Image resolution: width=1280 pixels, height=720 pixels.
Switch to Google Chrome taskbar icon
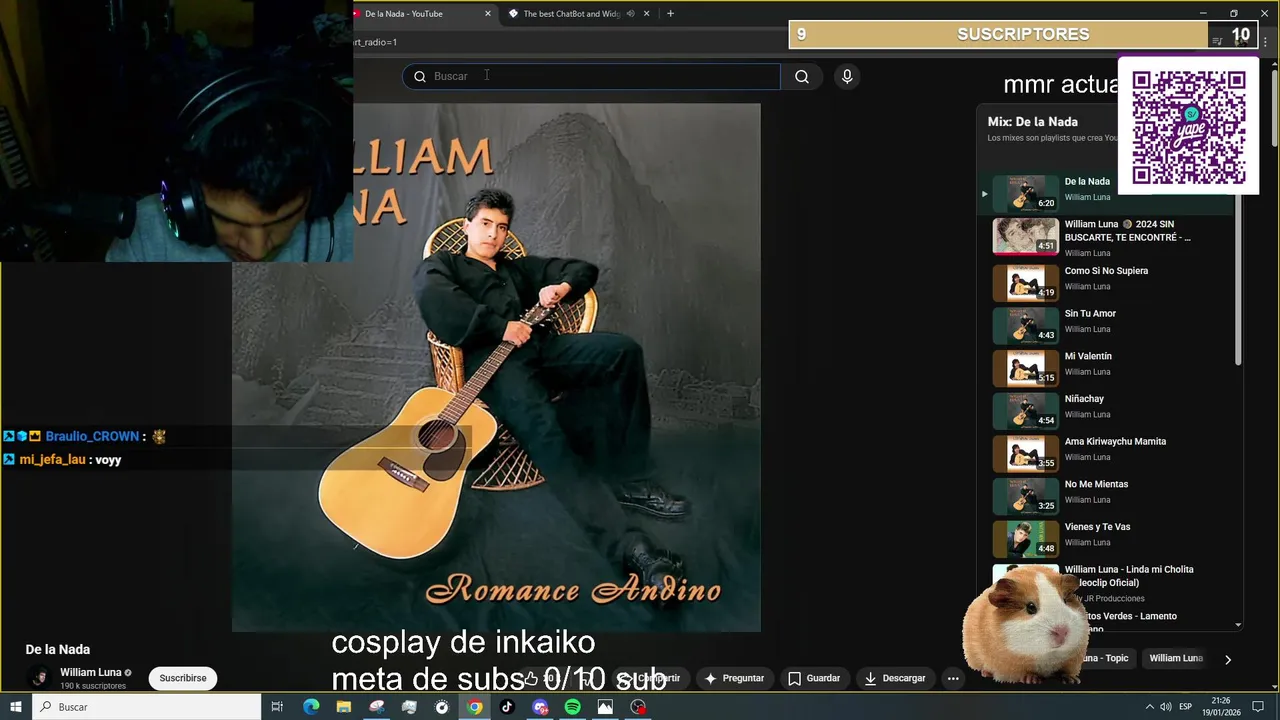click(475, 707)
